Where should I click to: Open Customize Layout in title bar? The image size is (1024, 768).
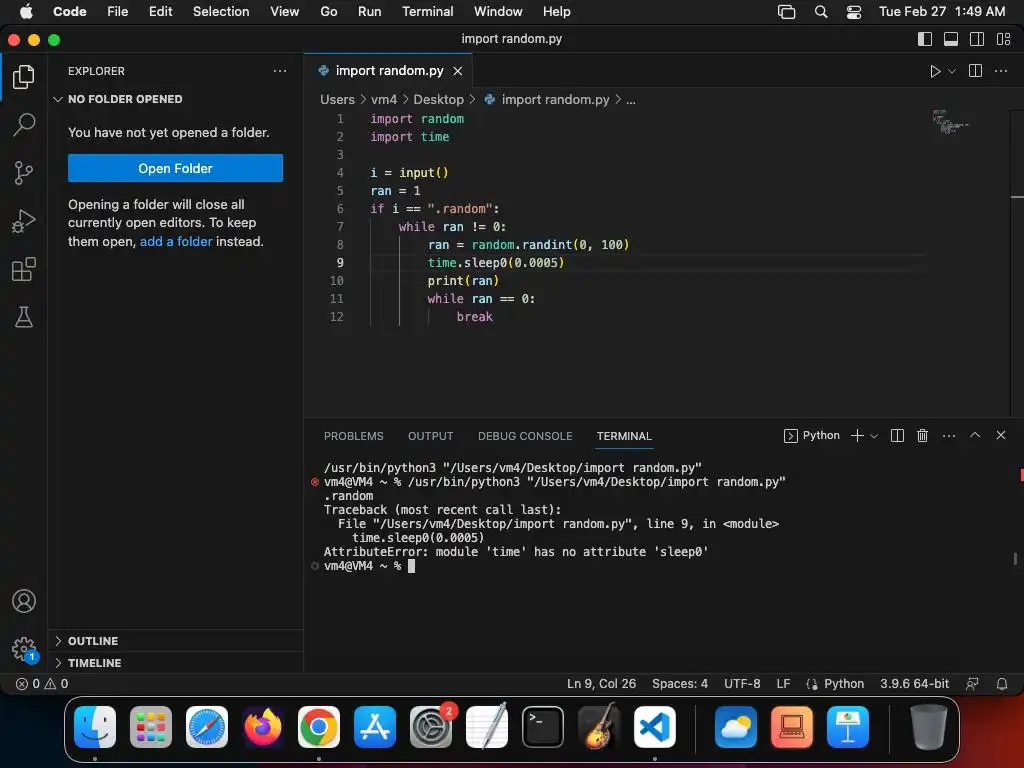pyautogui.click(x=1003, y=39)
